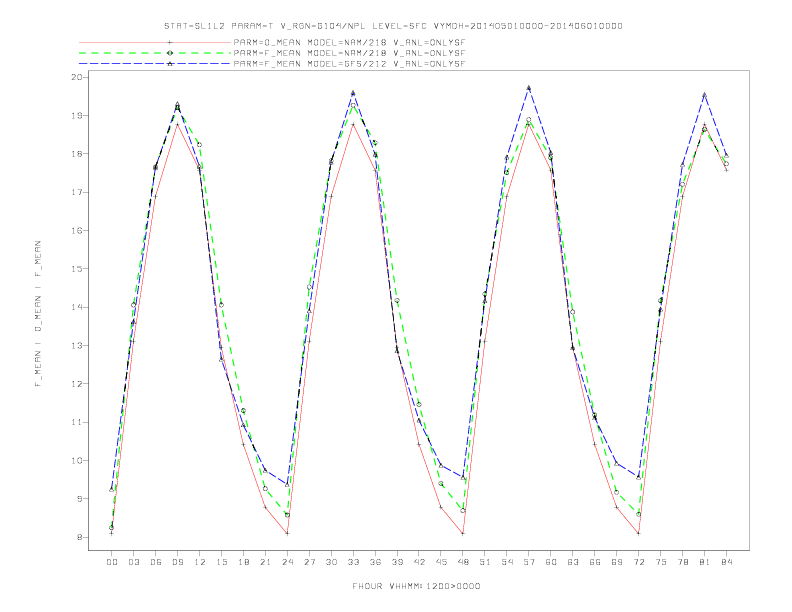The image size is (792, 612).
Task: Click x-axis forecast hour label 42
Action: (x=419, y=562)
